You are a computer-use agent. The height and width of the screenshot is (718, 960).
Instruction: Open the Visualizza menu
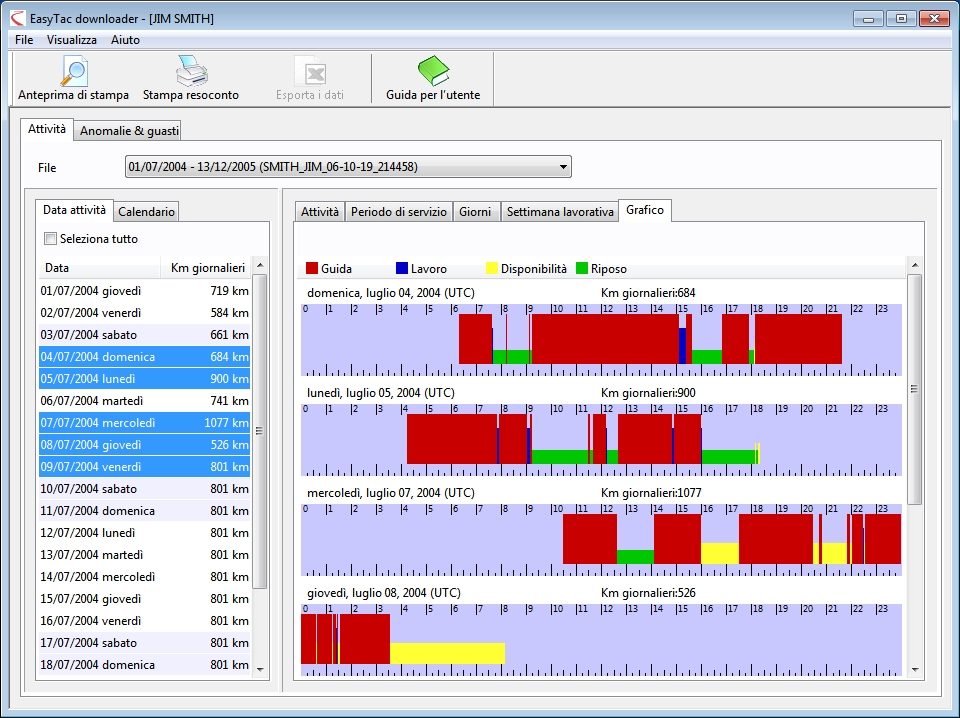tap(72, 40)
